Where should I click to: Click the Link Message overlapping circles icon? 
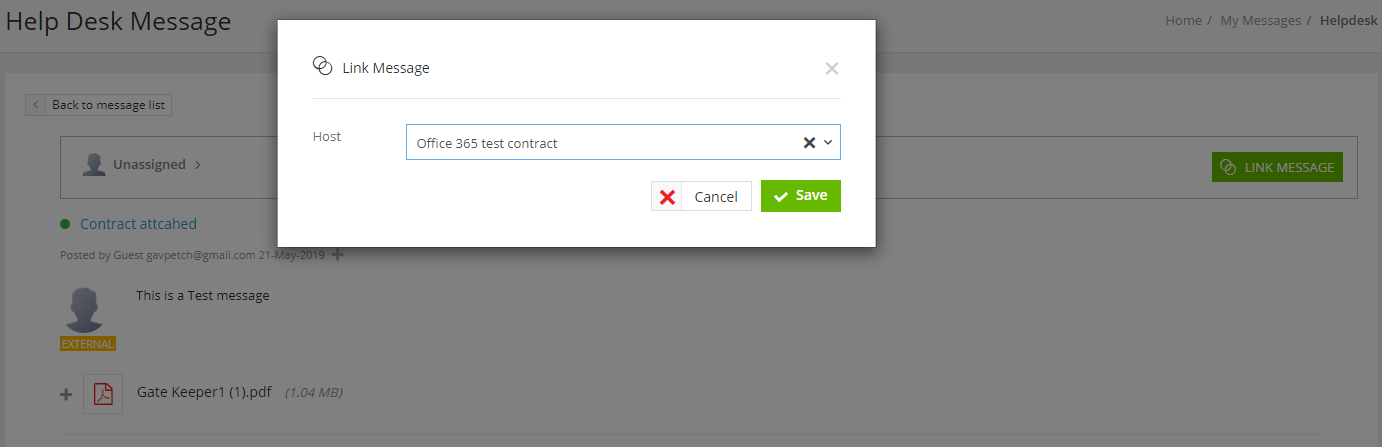(322, 66)
